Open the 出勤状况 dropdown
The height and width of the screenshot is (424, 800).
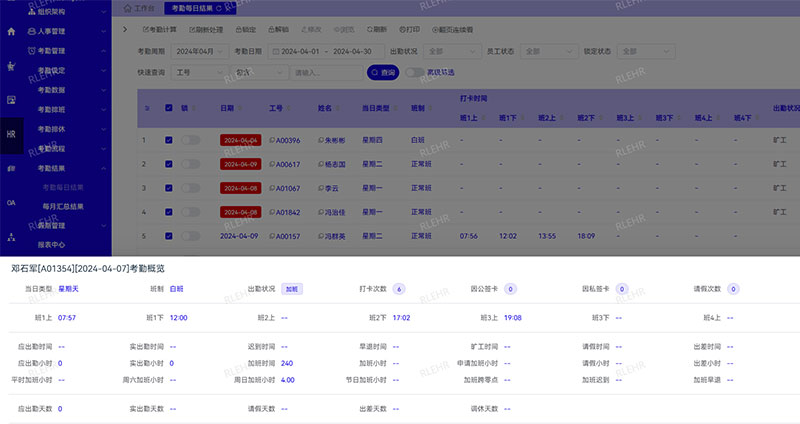point(453,52)
